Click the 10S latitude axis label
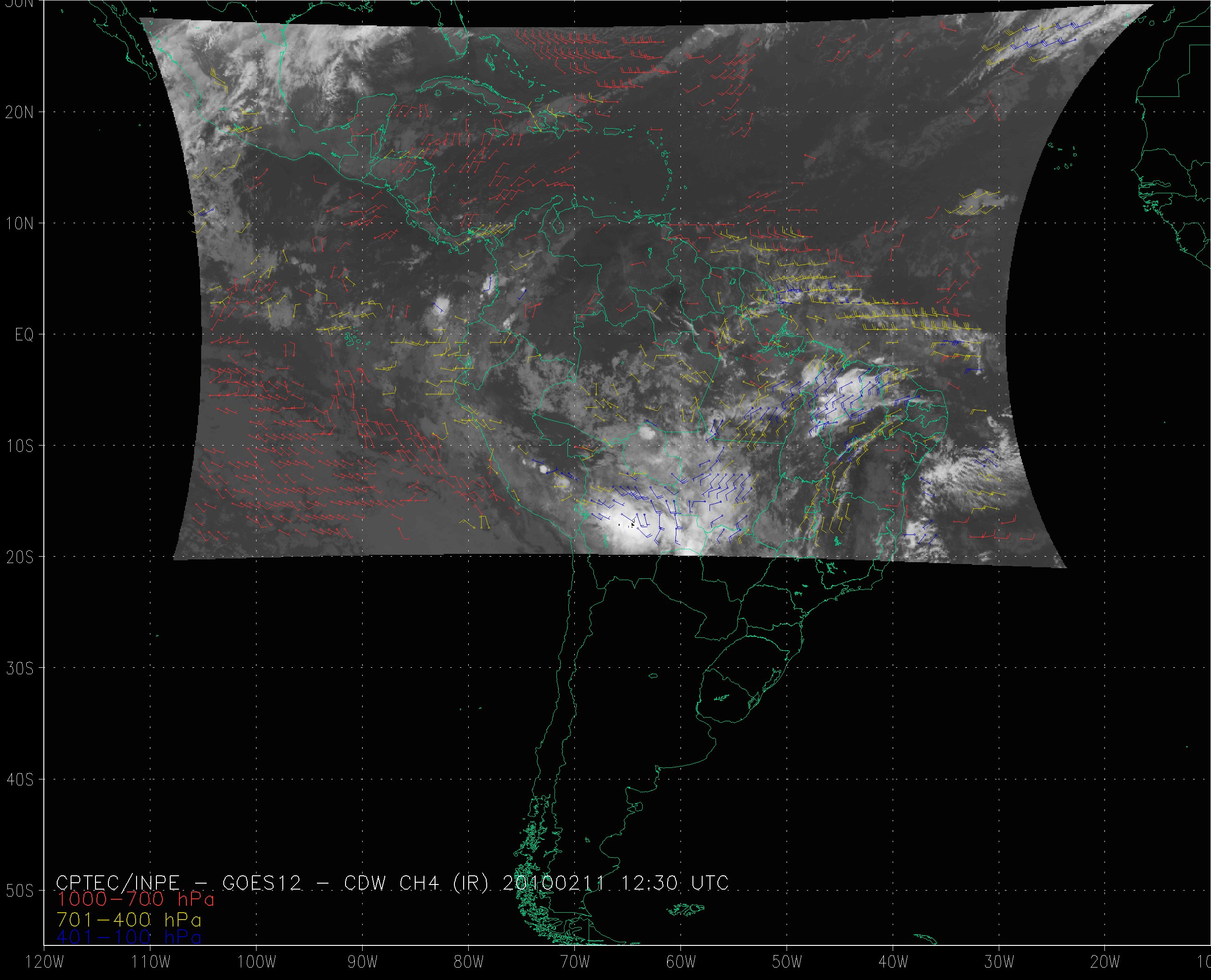This screenshot has height=980, width=1211. [x=19, y=446]
